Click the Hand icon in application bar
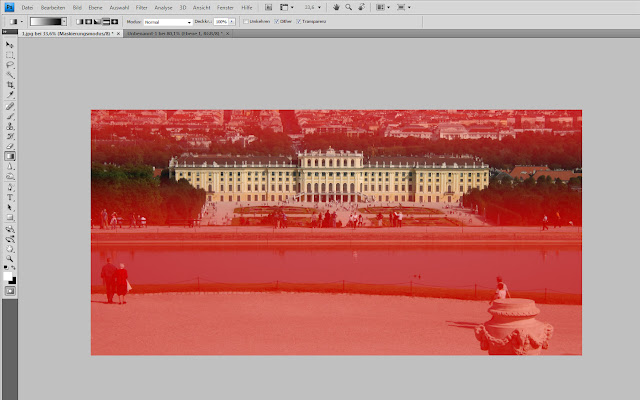The height and width of the screenshot is (400, 640). (336, 7)
